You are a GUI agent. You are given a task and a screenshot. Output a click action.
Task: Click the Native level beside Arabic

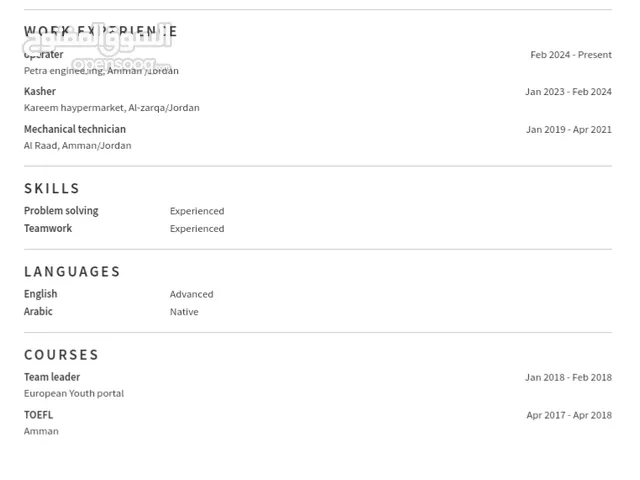click(x=184, y=312)
